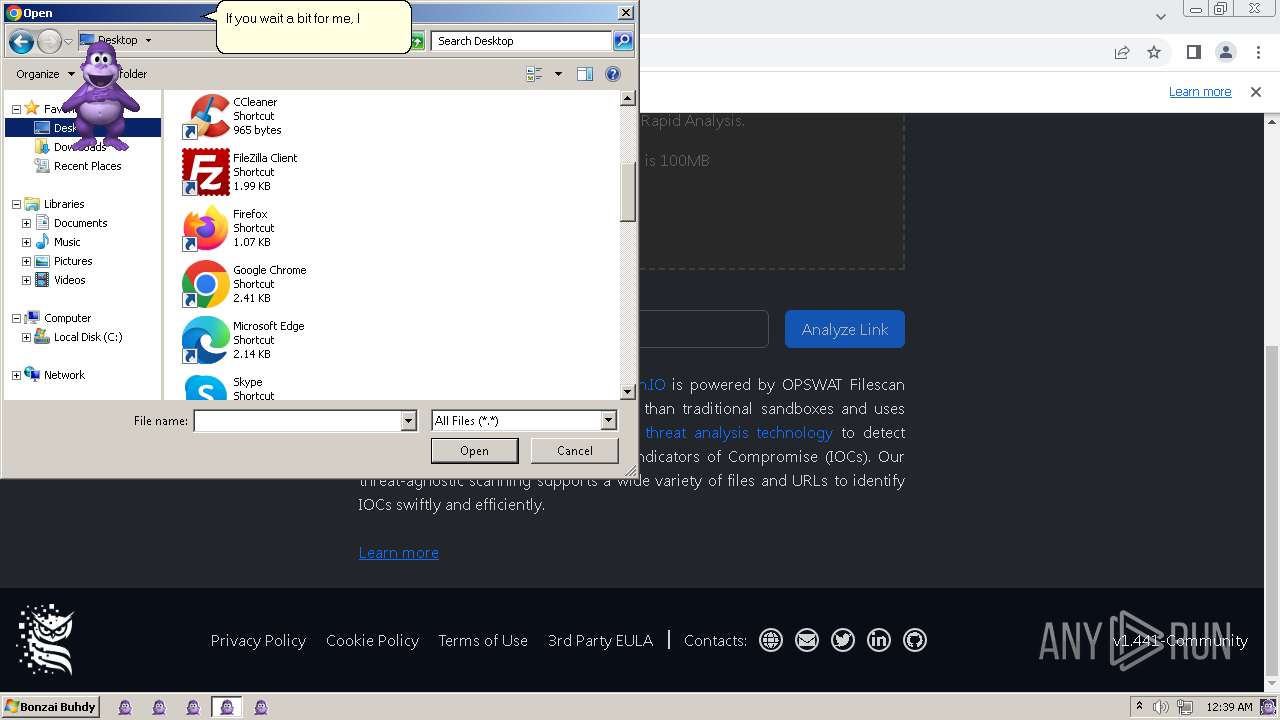Click the Analyze Link button
Screen dimensions: 1280x720
point(845,329)
